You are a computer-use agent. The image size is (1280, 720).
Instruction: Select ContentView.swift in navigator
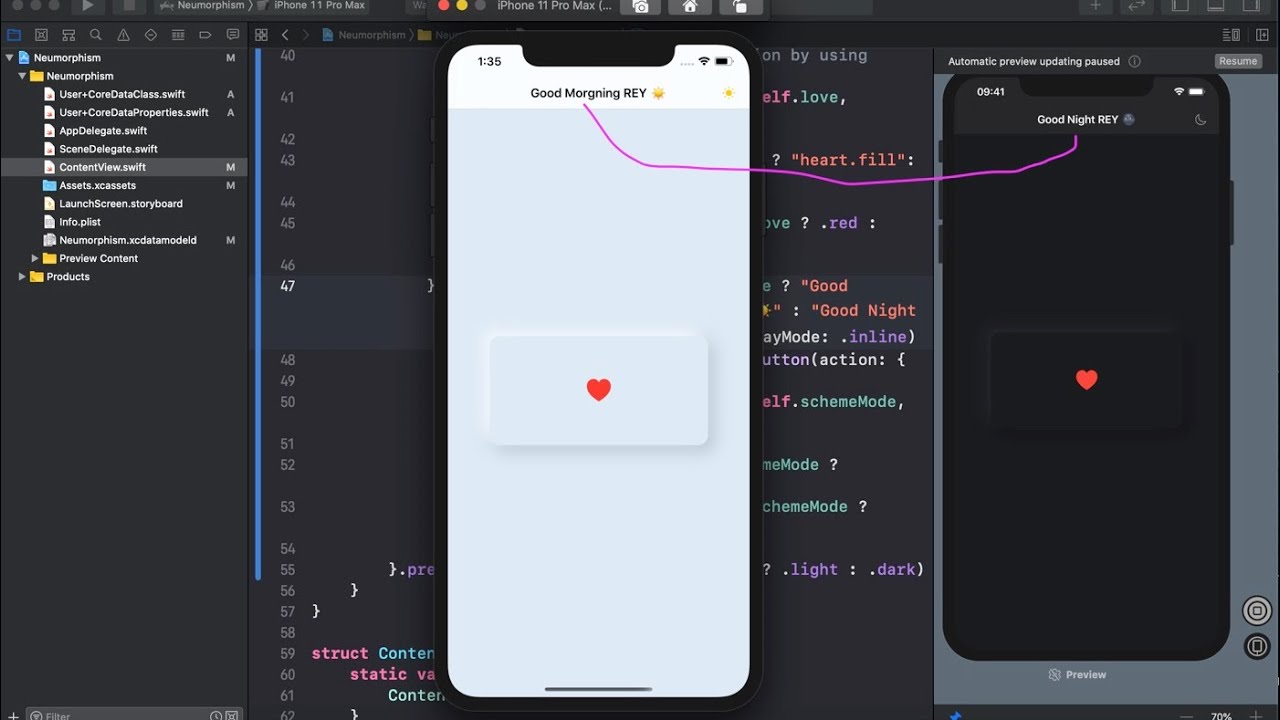pyautogui.click(x=102, y=167)
